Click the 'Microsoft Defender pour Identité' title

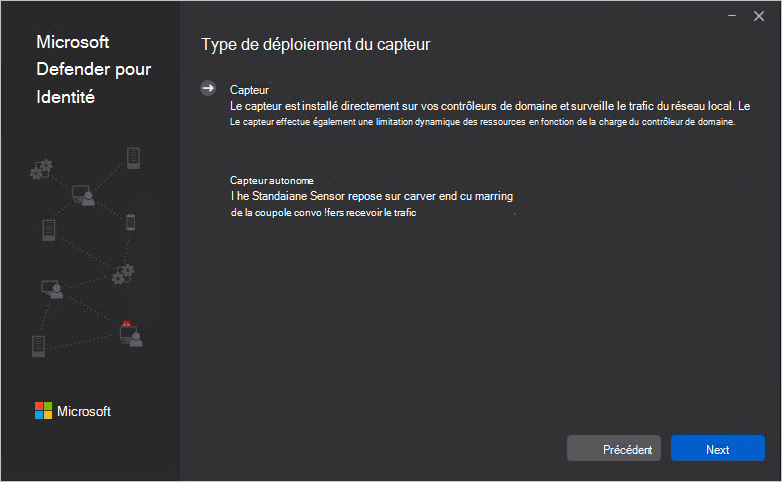point(93,69)
